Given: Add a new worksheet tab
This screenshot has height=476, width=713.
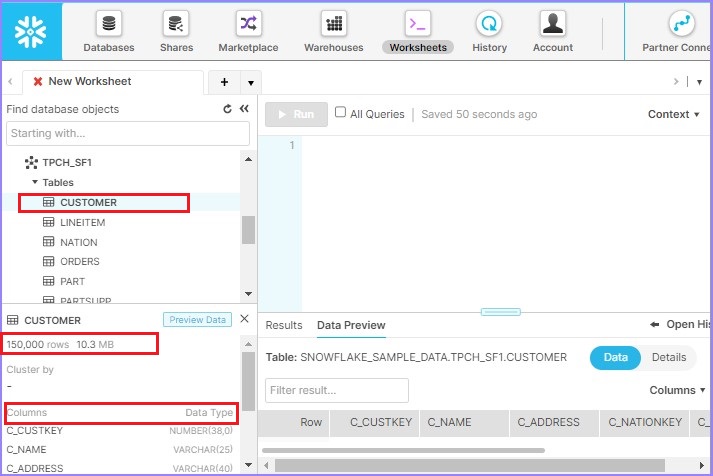Looking at the screenshot, I should [224, 82].
